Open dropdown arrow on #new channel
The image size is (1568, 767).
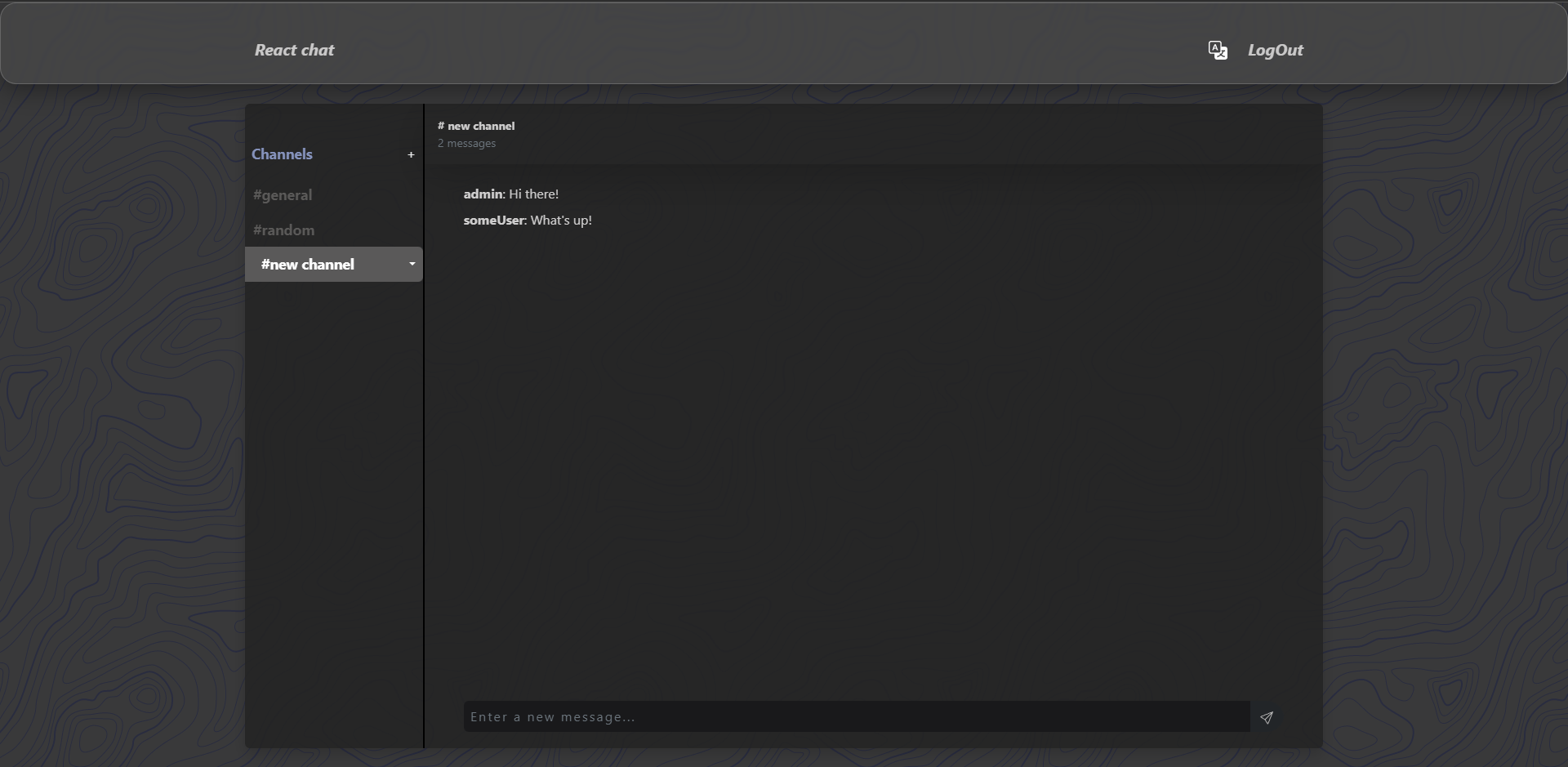[x=412, y=264]
